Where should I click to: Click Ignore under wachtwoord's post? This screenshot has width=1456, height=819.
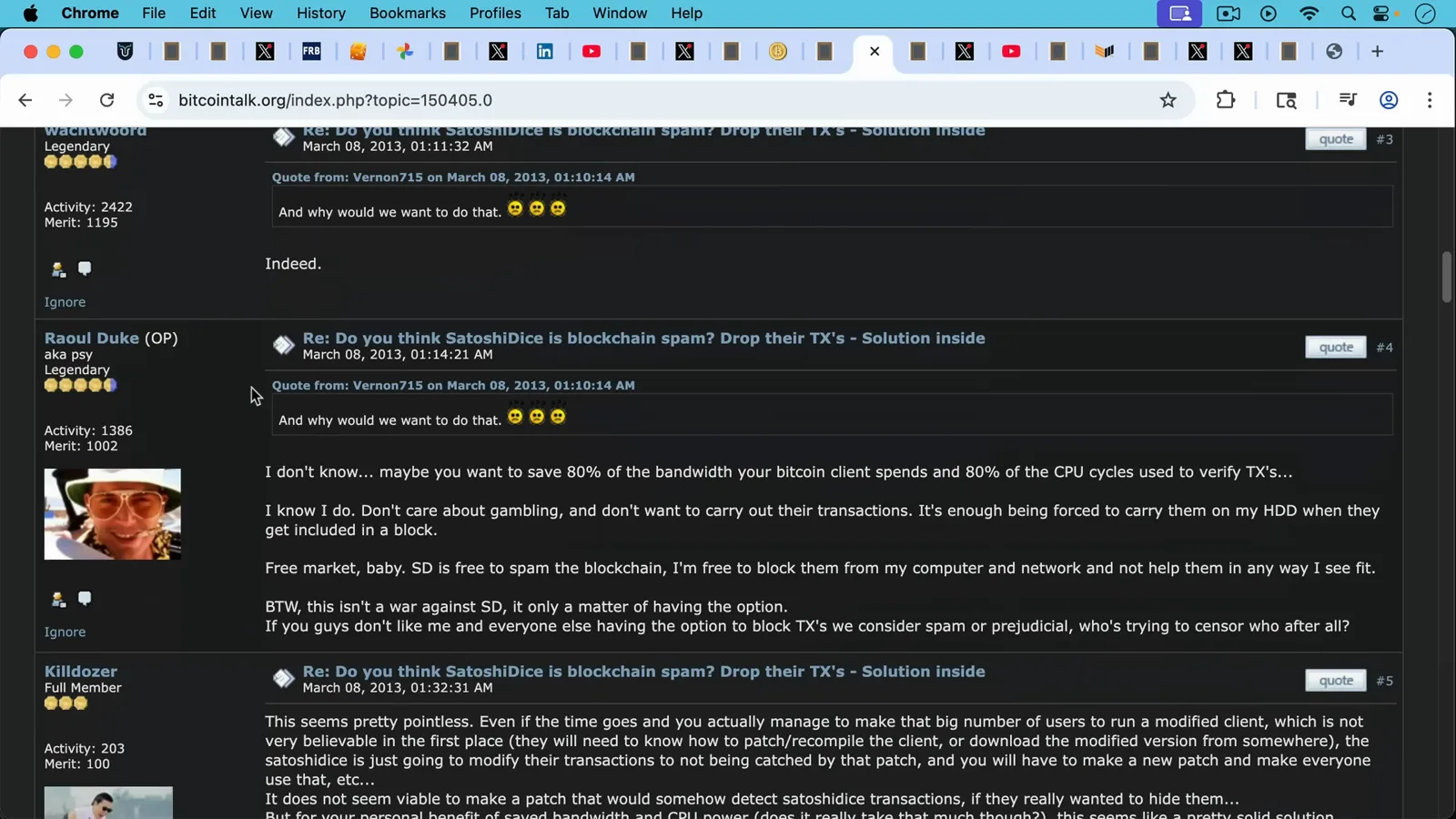65,302
